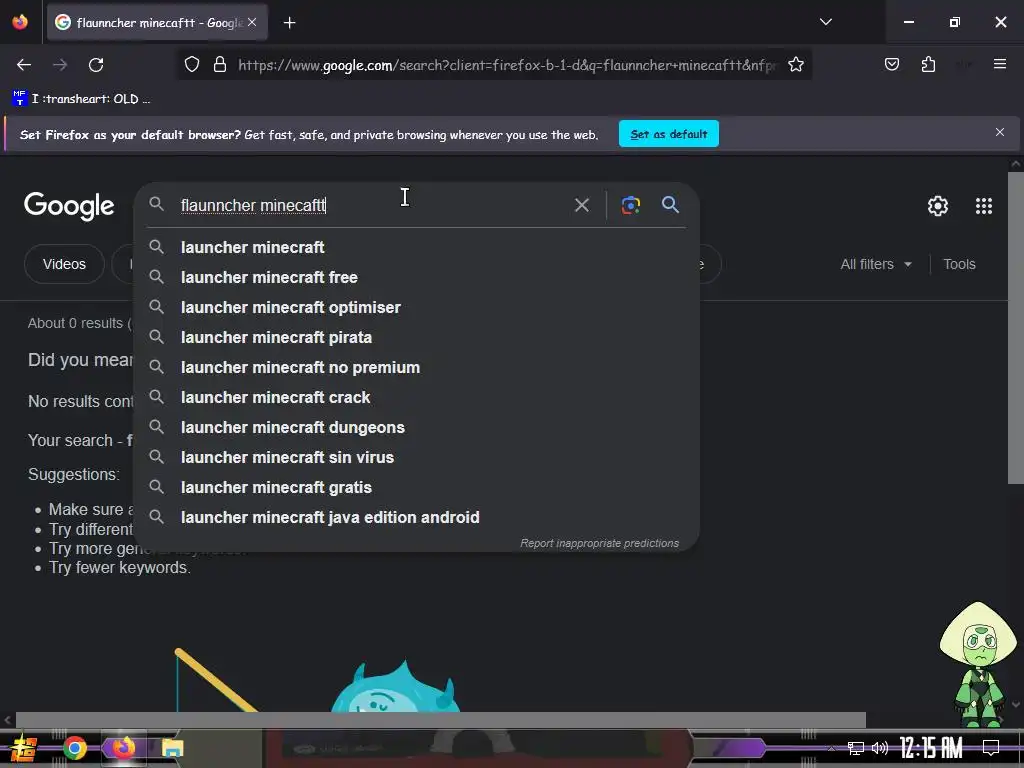Go back to the previous page

tap(24, 65)
